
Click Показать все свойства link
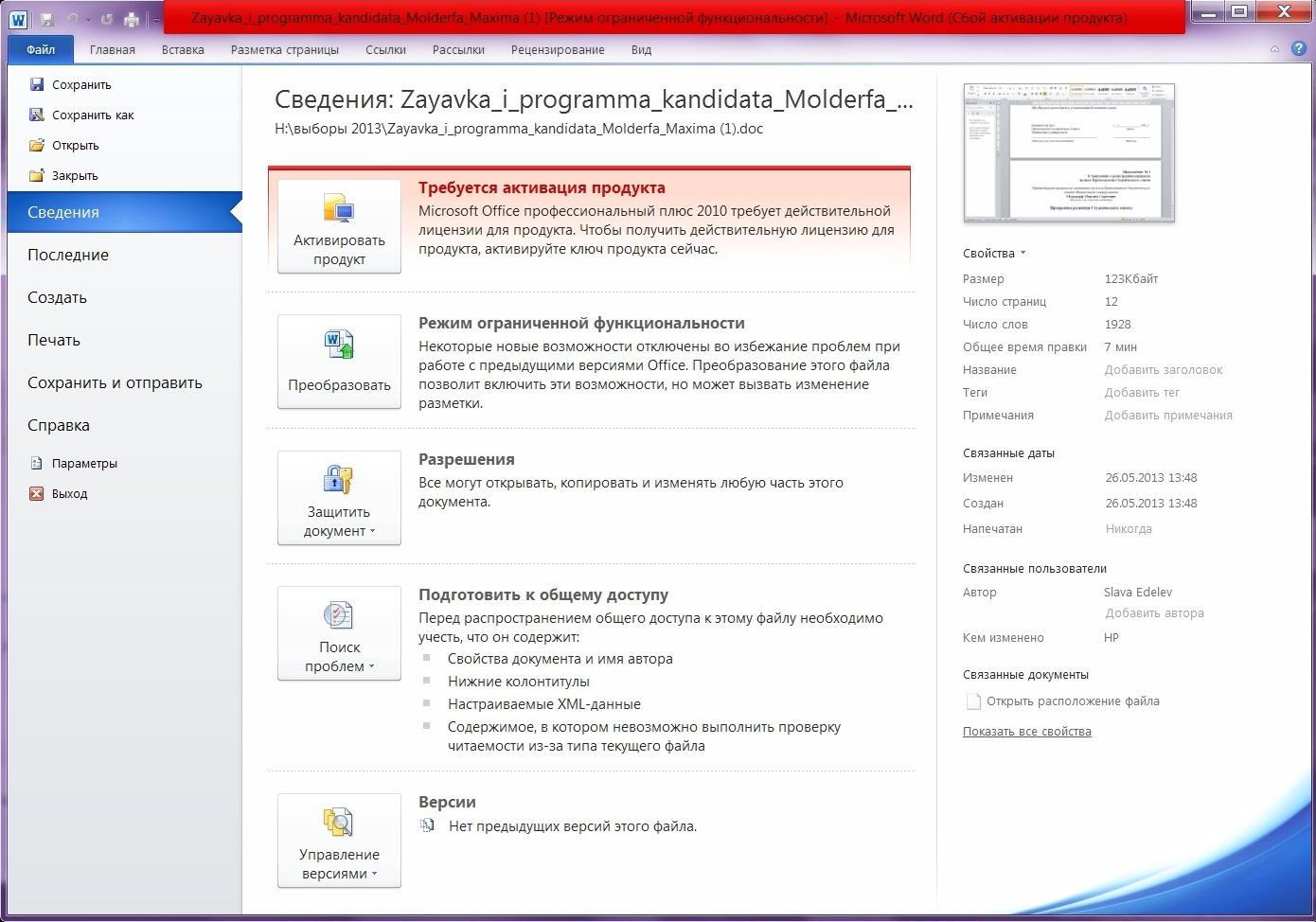(x=1026, y=732)
